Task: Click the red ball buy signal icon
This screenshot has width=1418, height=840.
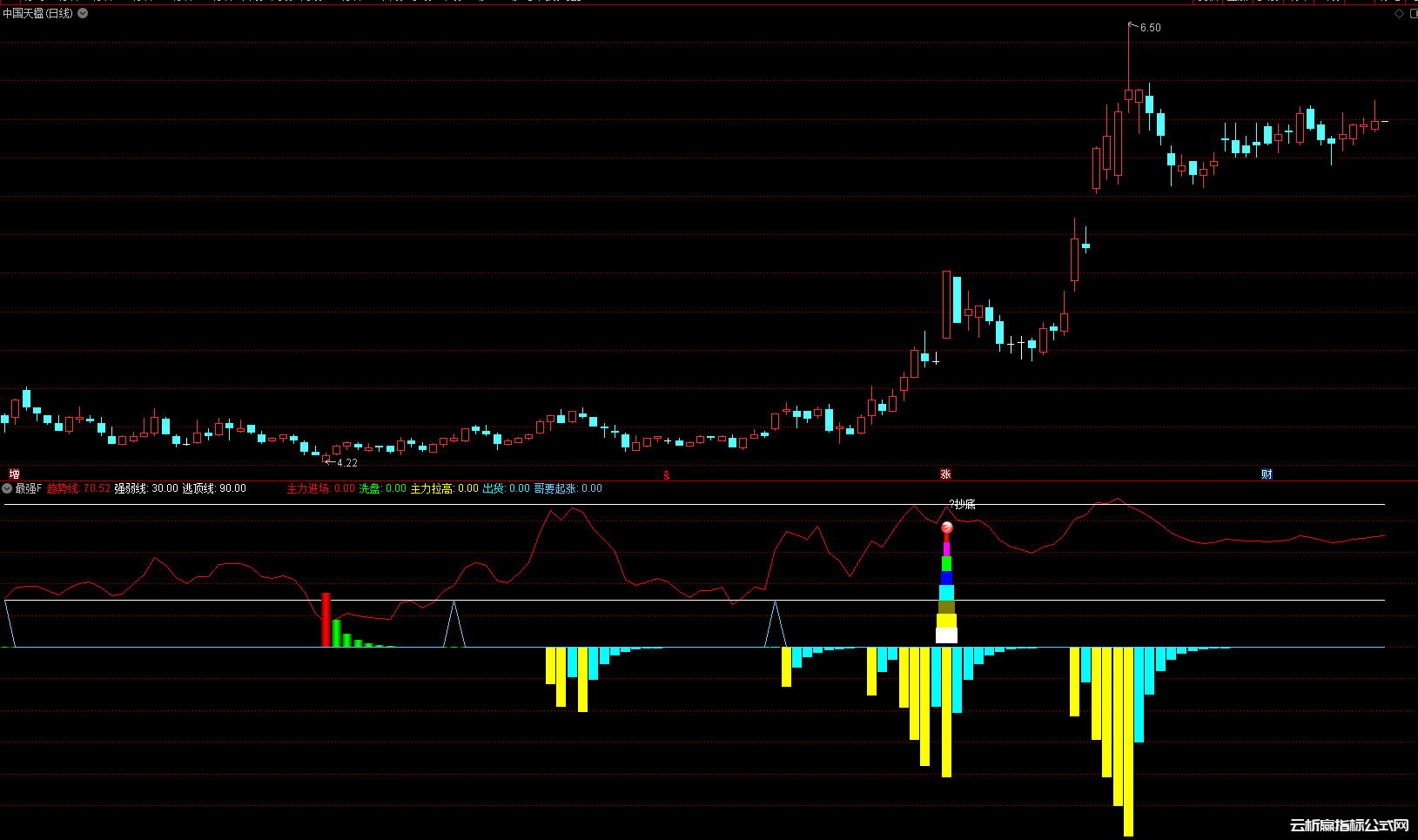Action: tap(947, 528)
